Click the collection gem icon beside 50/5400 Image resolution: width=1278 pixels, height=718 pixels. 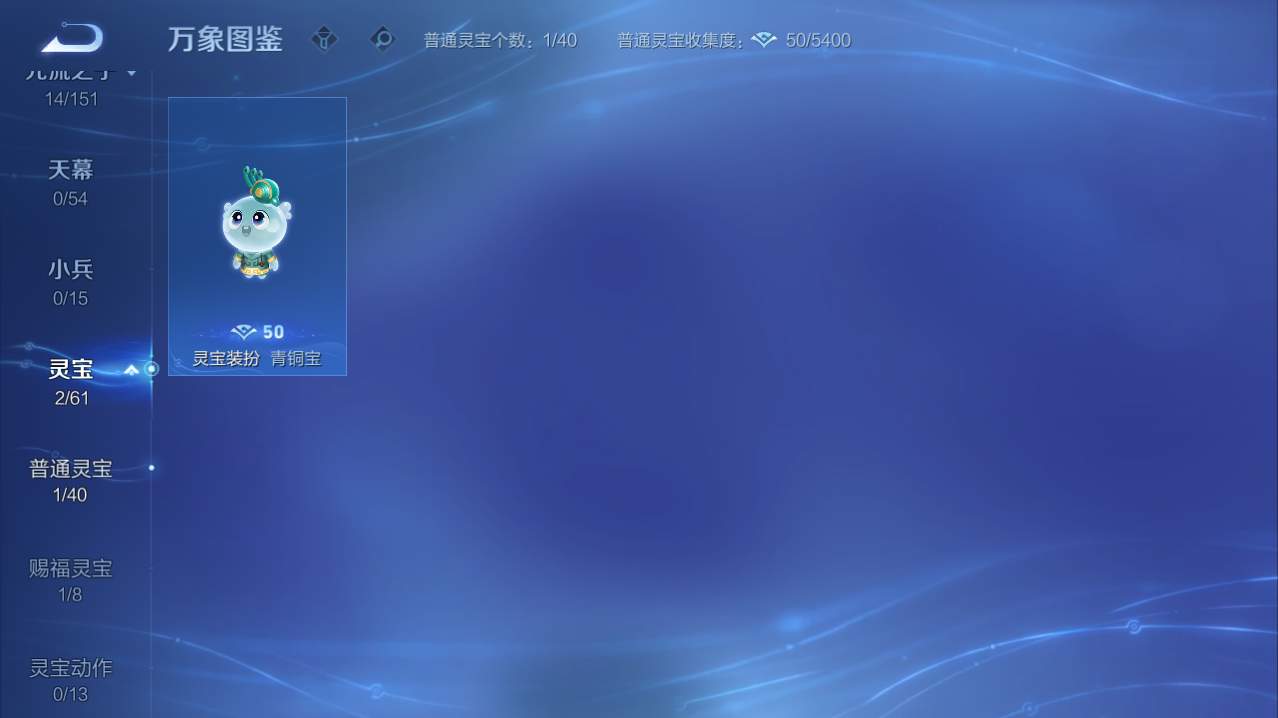(764, 40)
